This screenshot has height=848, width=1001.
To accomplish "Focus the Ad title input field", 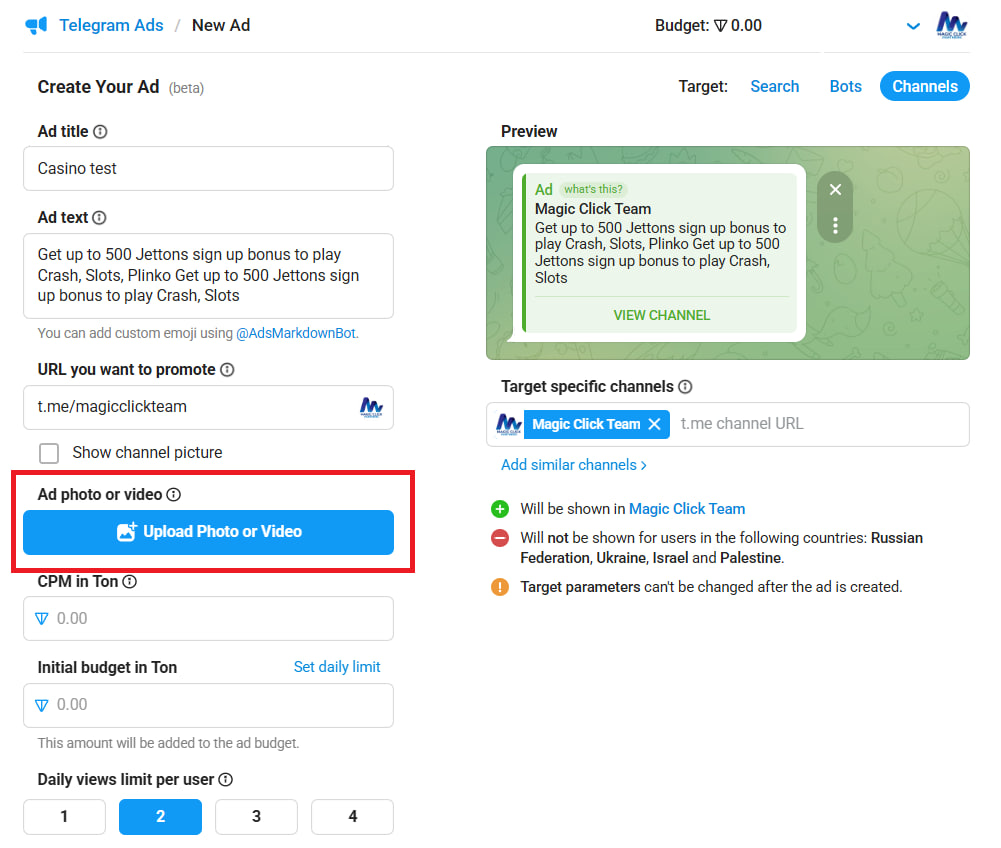I will tap(208, 169).
